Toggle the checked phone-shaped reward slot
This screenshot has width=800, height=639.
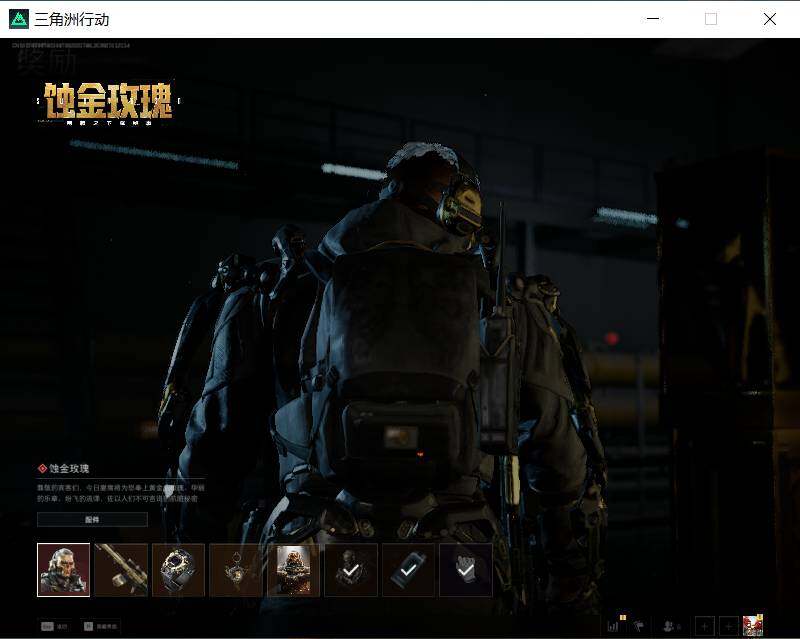[408, 570]
